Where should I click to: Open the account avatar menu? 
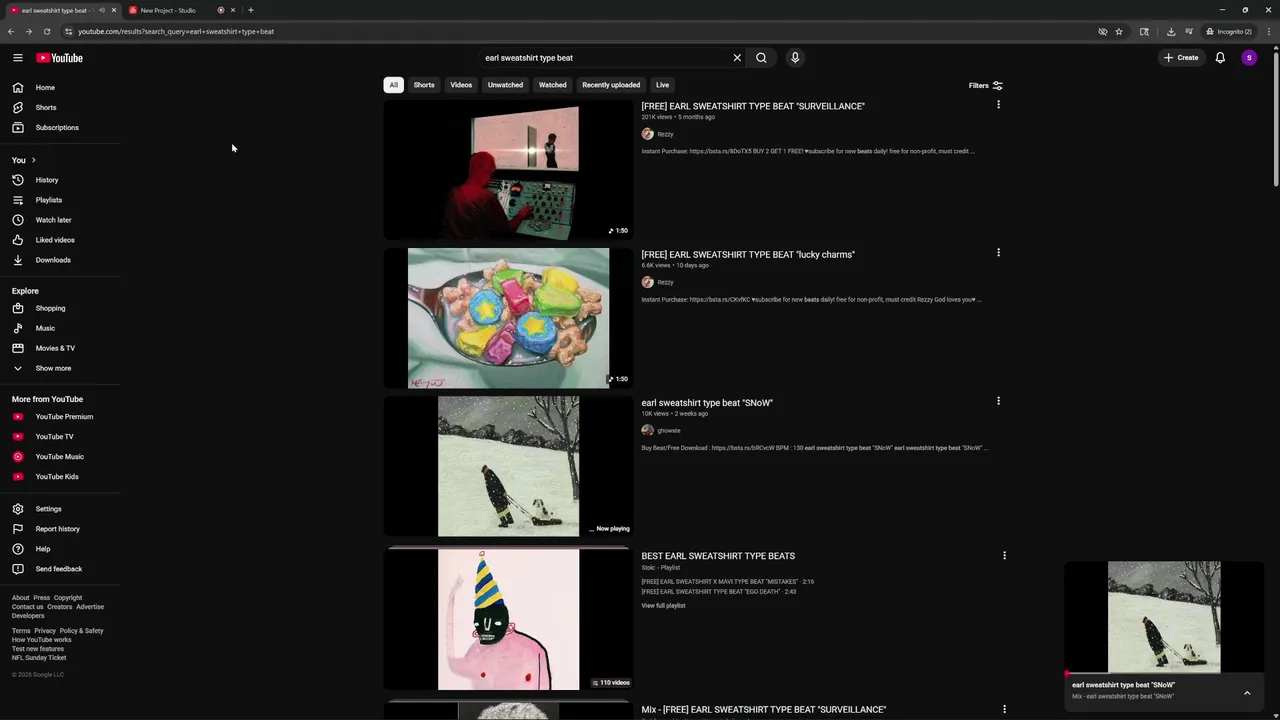tap(1249, 58)
